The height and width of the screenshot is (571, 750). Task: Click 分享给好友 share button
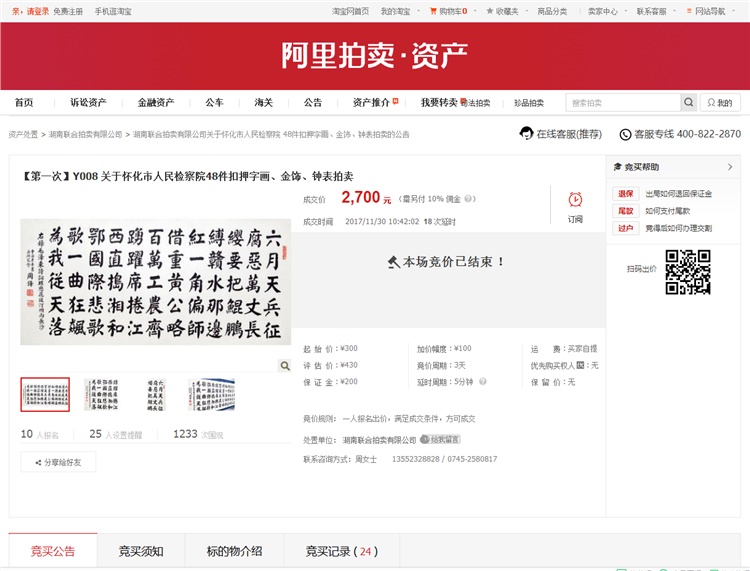(x=58, y=462)
